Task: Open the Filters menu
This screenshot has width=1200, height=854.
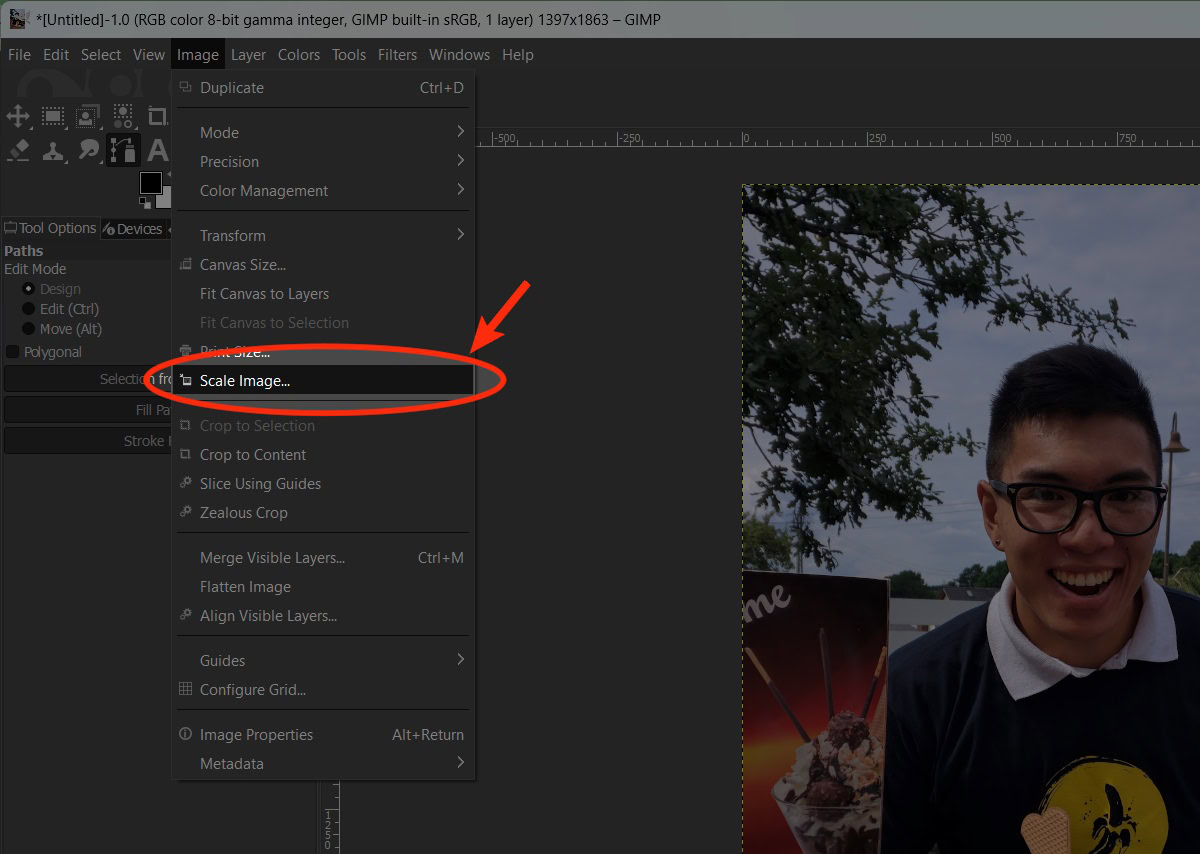Action: pyautogui.click(x=397, y=55)
